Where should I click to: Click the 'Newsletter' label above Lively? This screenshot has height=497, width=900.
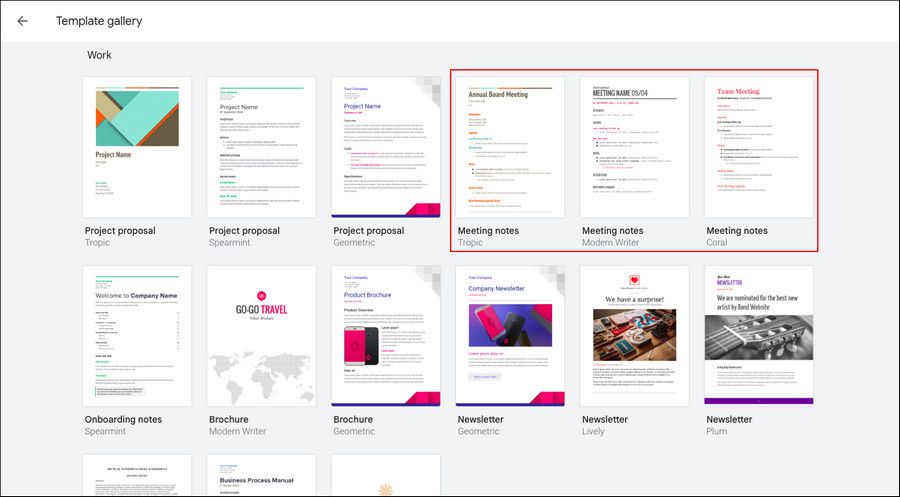pyautogui.click(x=605, y=420)
